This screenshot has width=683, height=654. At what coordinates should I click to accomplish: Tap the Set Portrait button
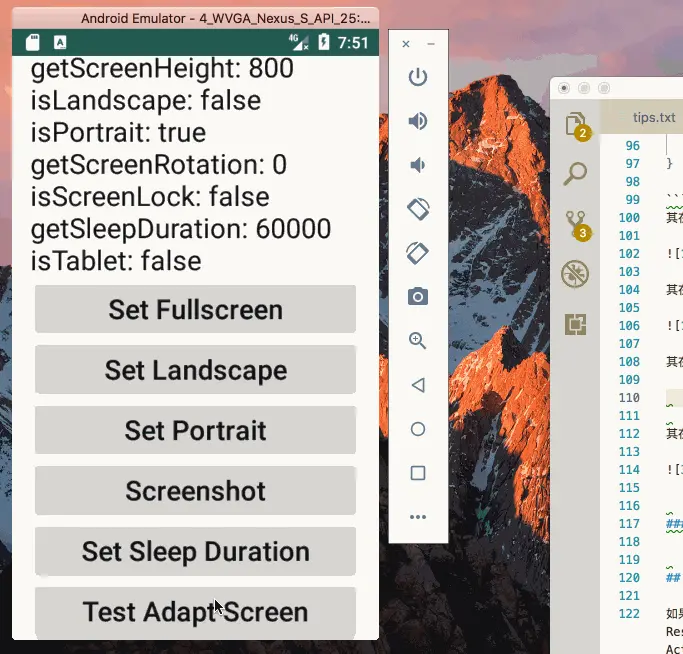[x=195, y=430]
